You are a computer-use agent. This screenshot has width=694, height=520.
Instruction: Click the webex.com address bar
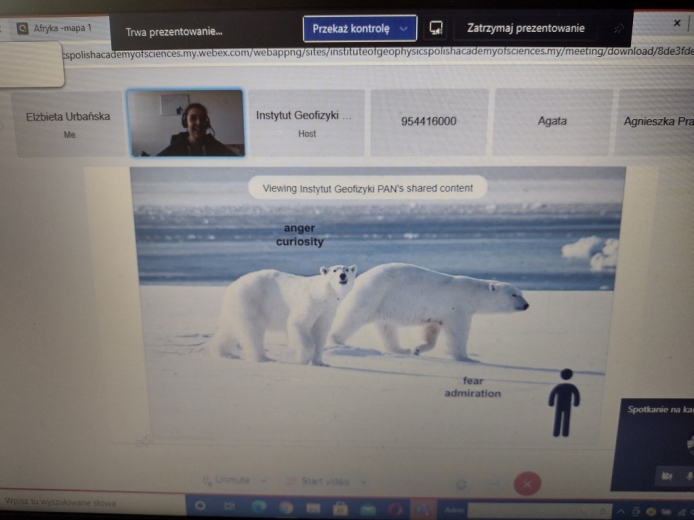click(x=376, y=53)
